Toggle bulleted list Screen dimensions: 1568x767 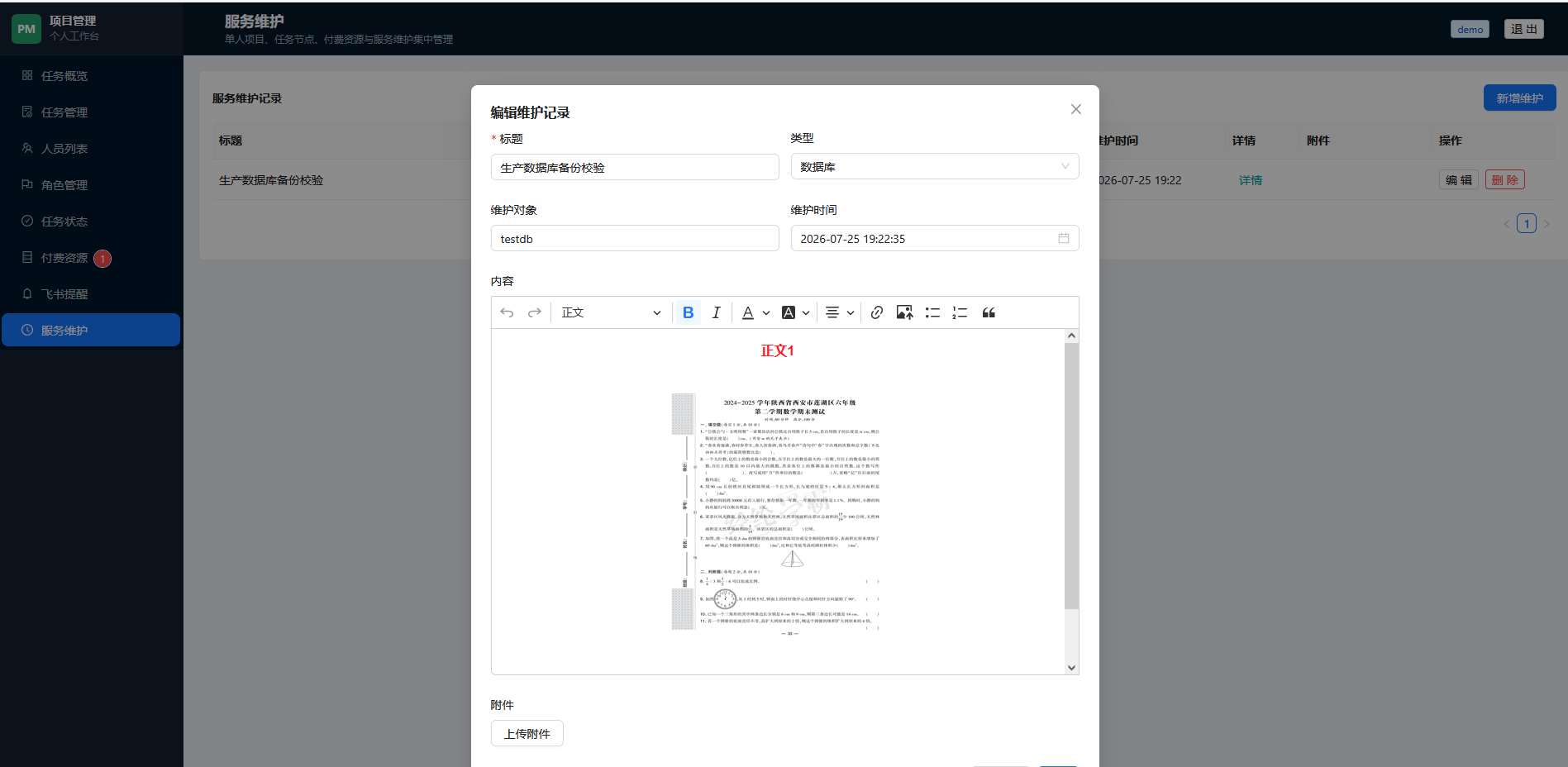(x=932, y=312)
